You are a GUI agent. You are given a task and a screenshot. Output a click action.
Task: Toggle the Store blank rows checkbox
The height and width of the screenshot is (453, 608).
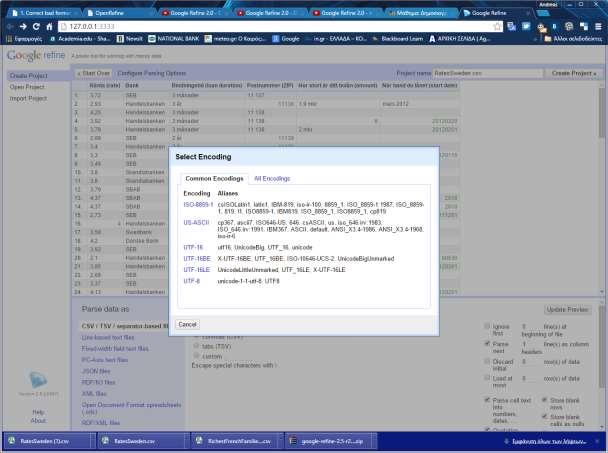pyautogui.click(x=544, y=399)
